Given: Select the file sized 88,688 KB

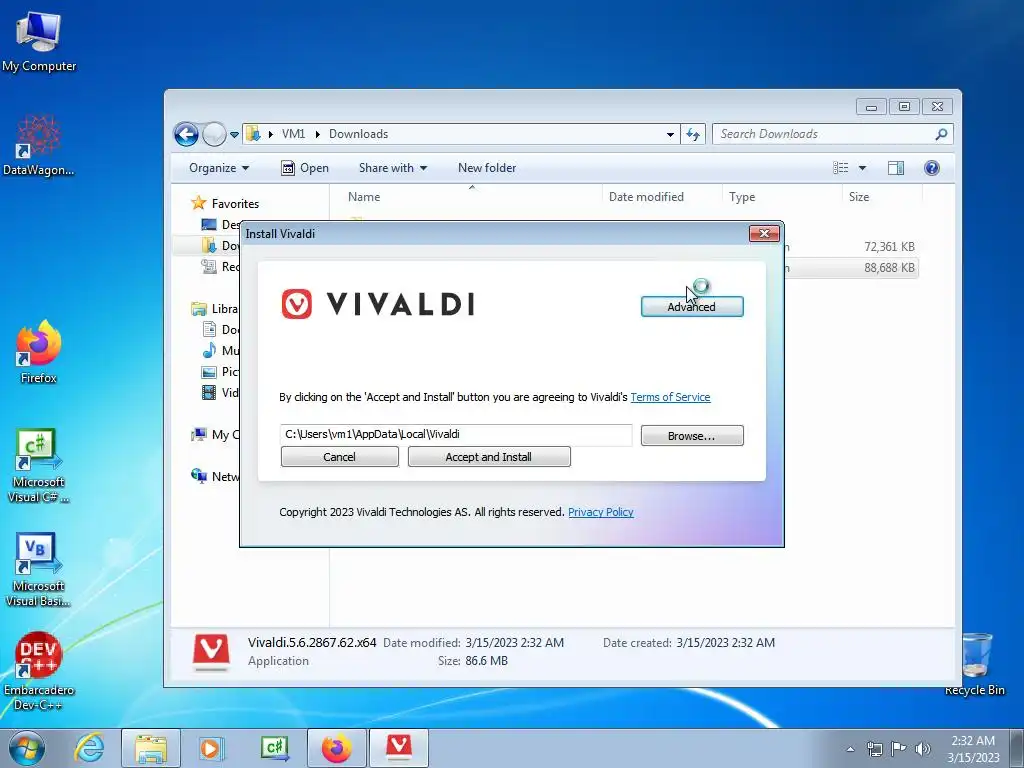Looking at the screenshot, I should click(x=851, y=268).
